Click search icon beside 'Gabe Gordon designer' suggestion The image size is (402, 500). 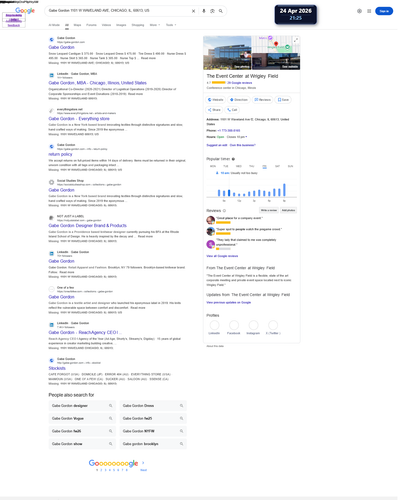pos(111,406)
